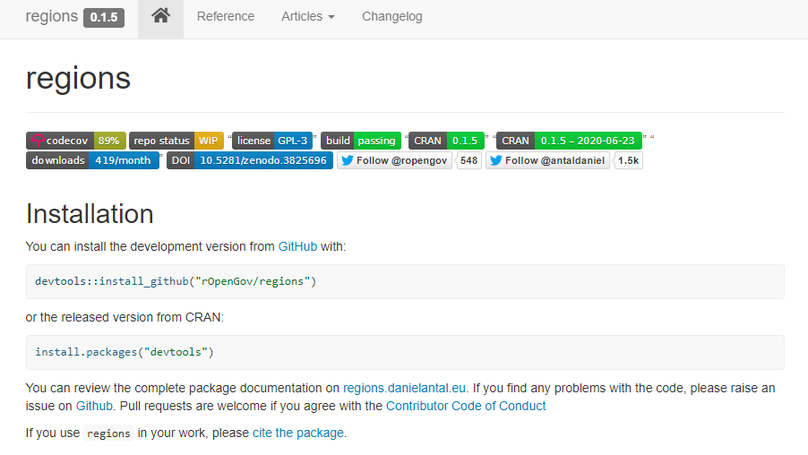808x455 pixels.
Task: Go to the Changelog page
Action: tap(392, 17)
